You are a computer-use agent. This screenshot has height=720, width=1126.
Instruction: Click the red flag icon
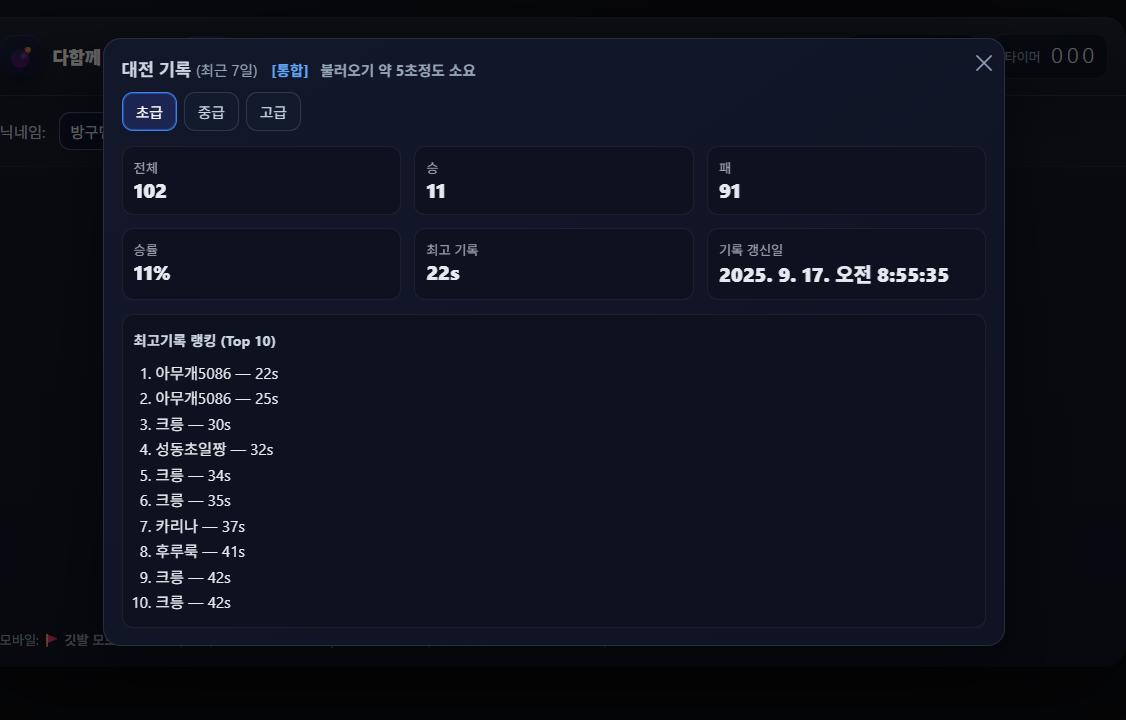pos(51,640)
